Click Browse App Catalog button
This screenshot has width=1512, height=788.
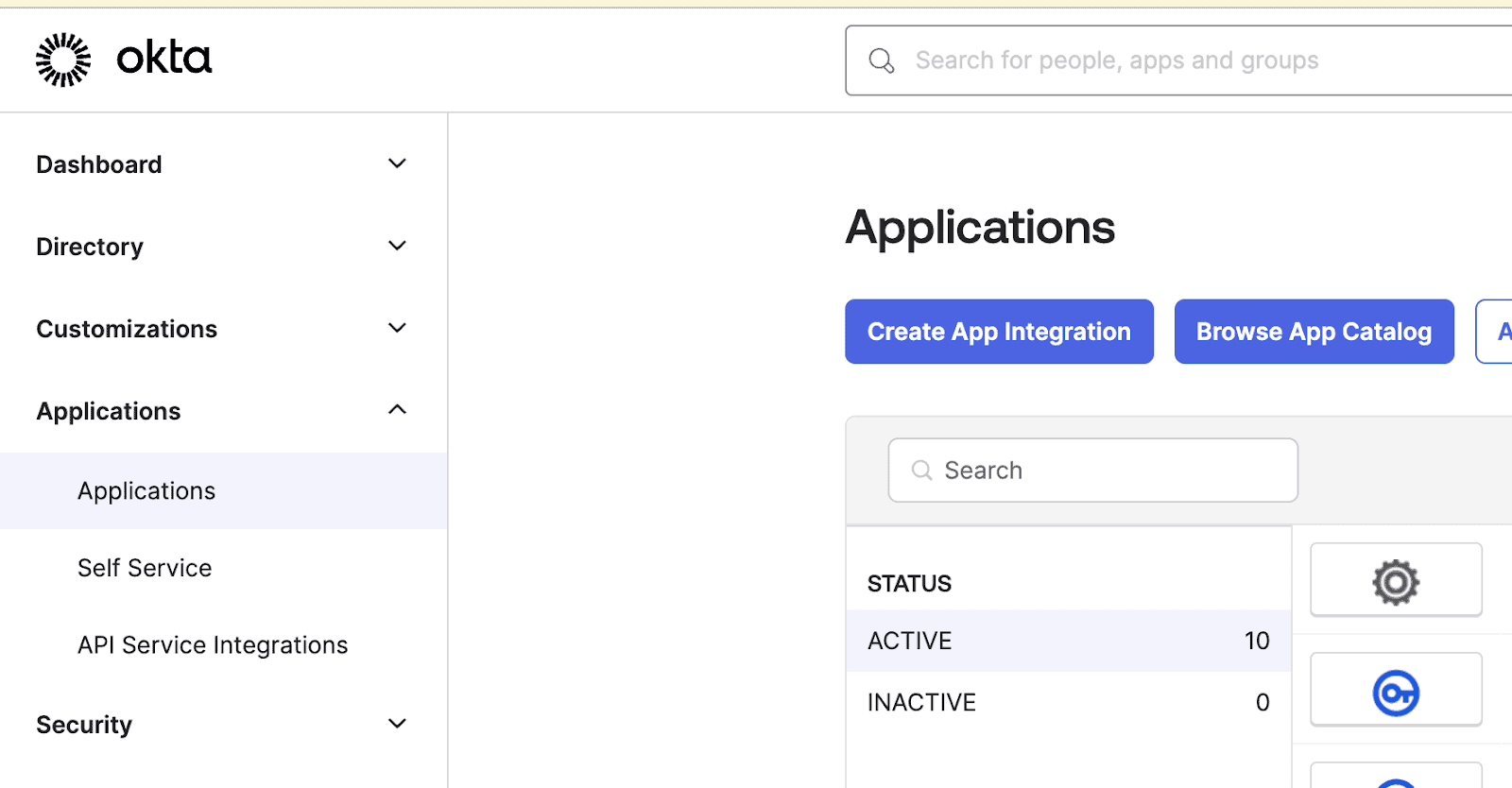(1314, 332)
